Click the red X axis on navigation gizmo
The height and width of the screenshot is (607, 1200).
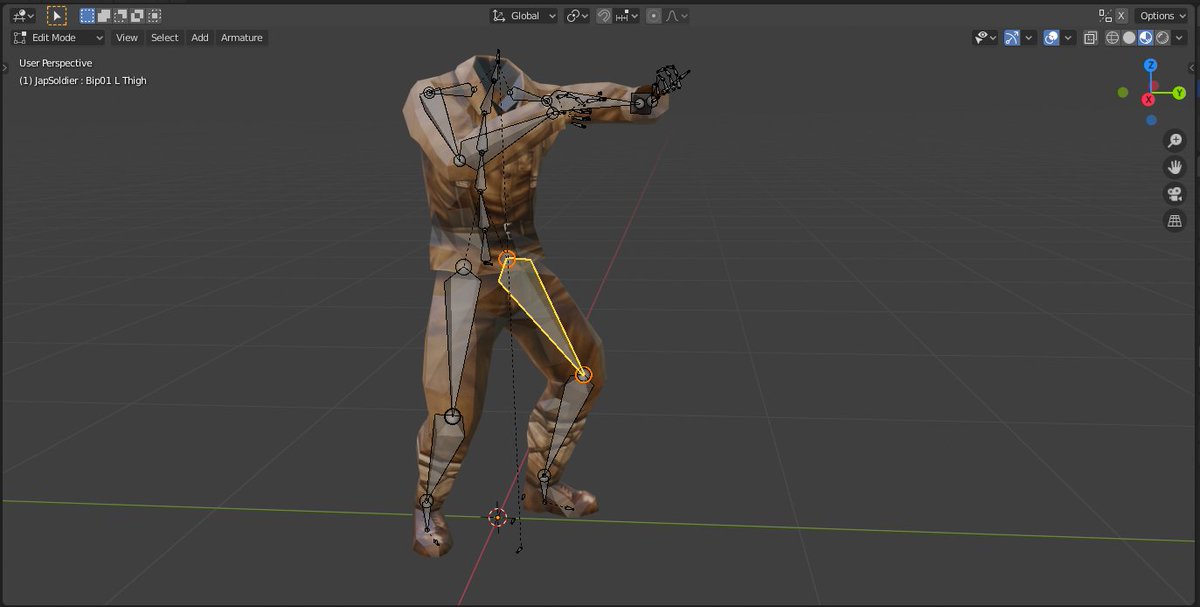1148,99
